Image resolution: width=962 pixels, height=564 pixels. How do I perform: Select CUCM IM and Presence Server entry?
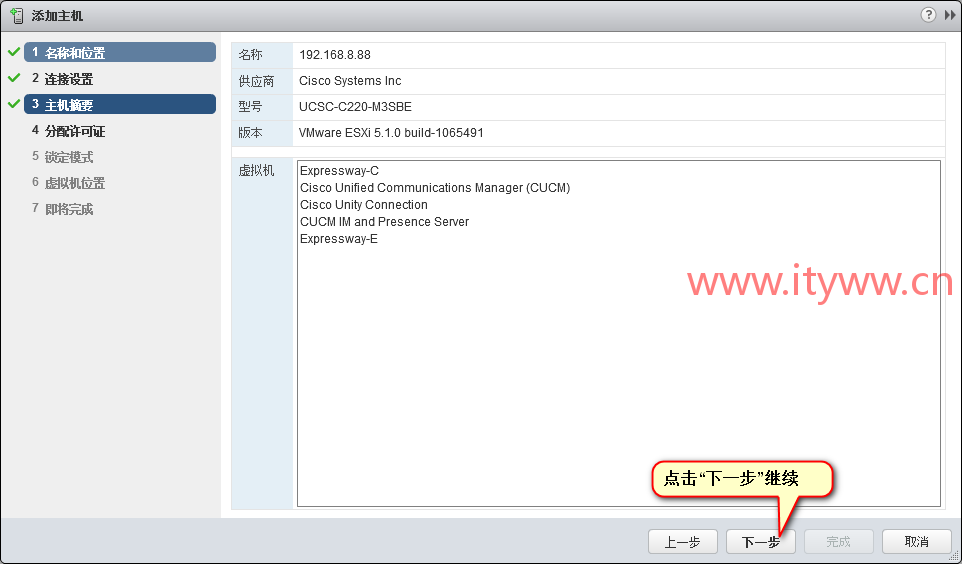385,222
